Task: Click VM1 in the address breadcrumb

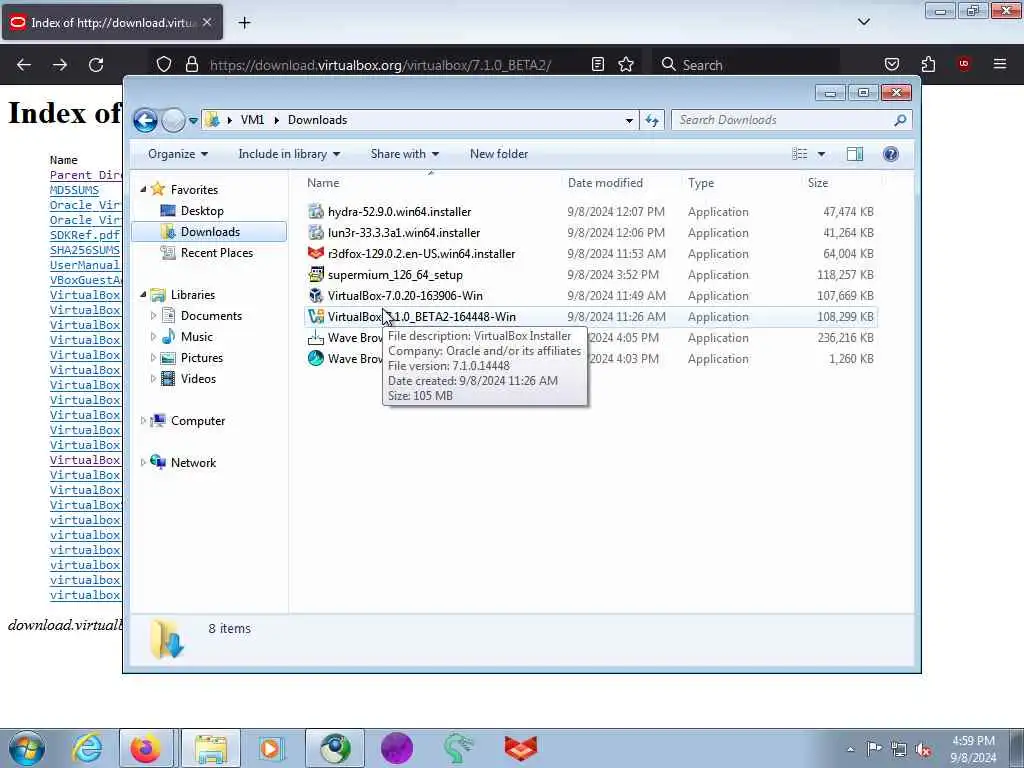Action: point(252,120)
